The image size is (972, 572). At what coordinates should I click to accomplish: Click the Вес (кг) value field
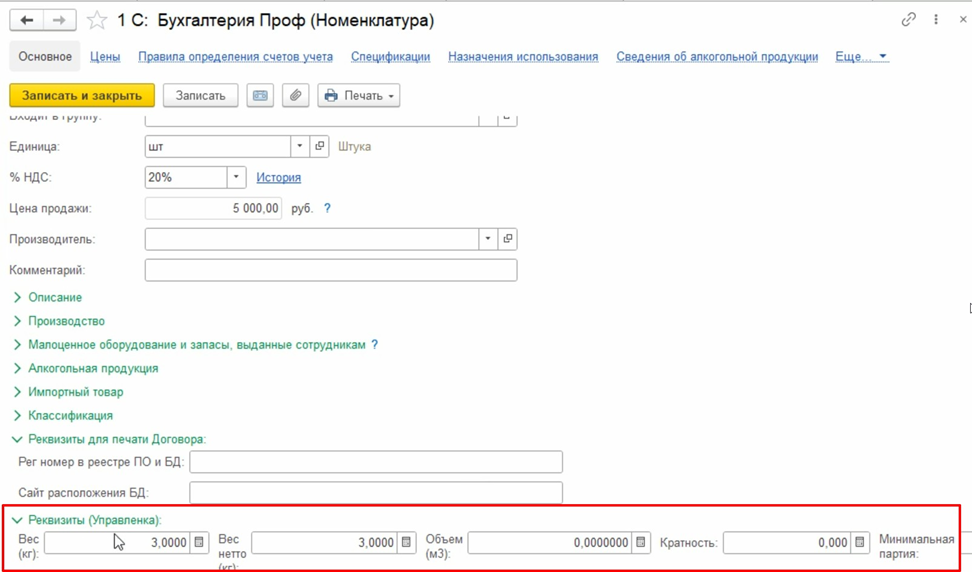(118, 542)
